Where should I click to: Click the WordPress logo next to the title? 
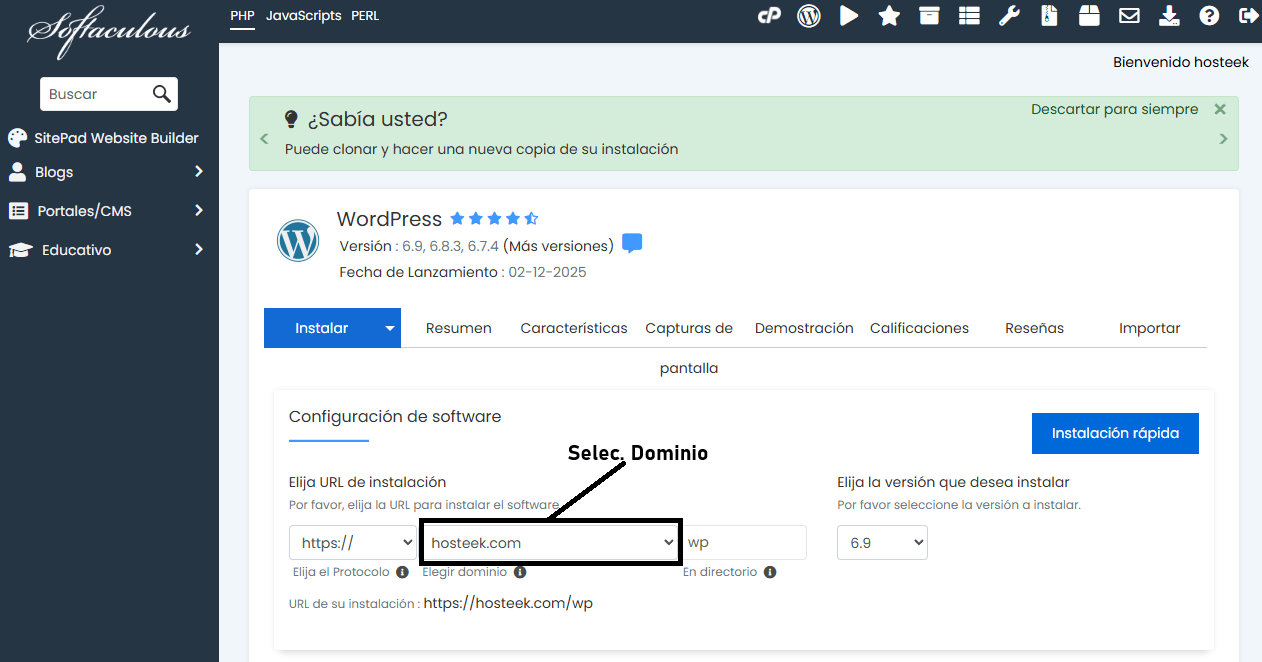298,242
